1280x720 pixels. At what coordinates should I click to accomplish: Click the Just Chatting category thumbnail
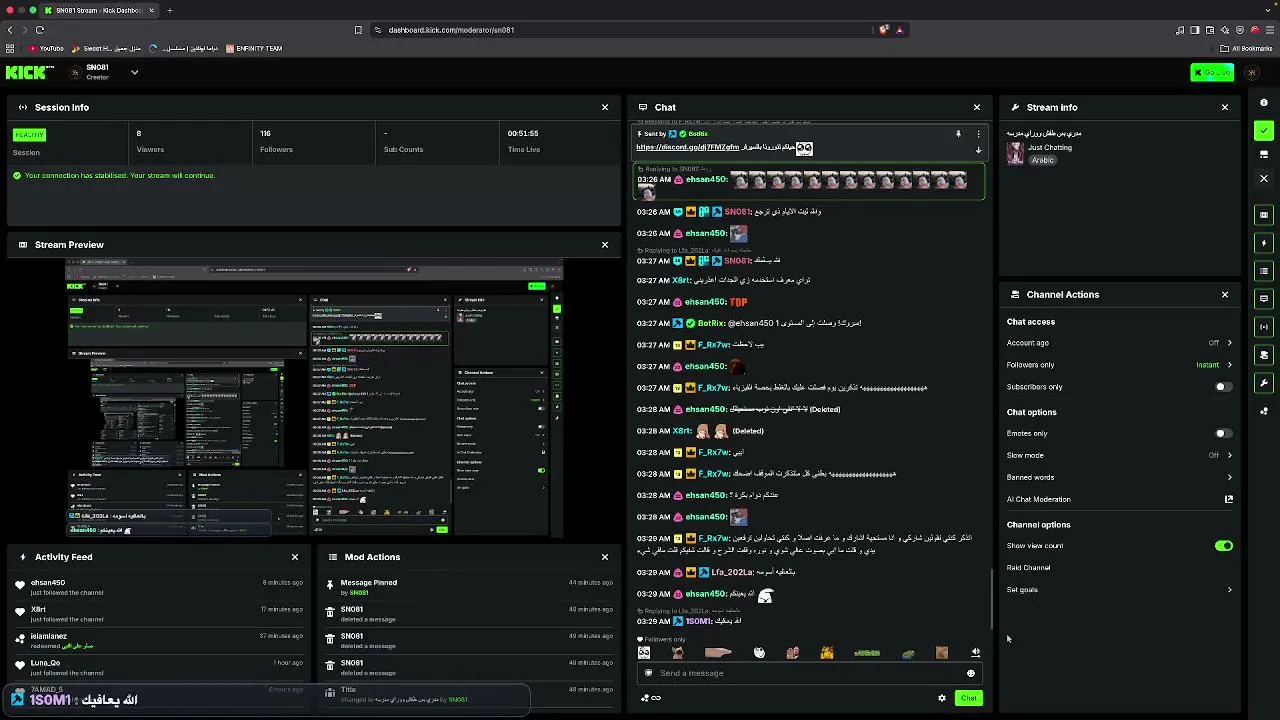pyautogui.click(x=1015, y=153)
